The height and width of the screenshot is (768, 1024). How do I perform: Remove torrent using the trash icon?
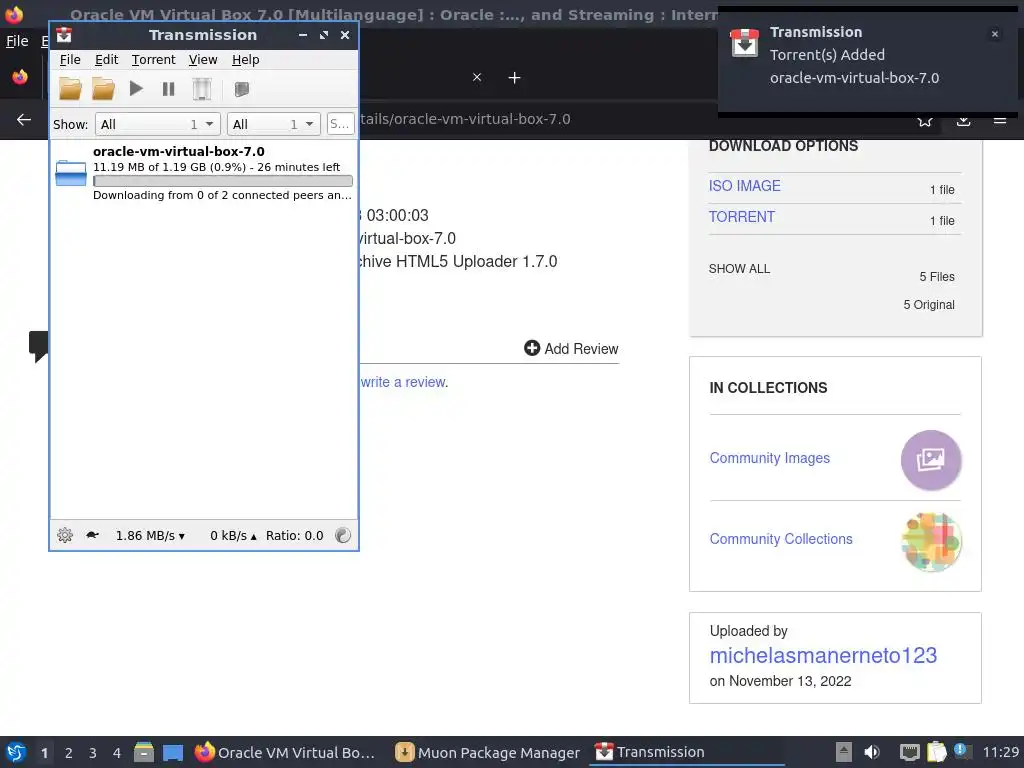point(202,88)
